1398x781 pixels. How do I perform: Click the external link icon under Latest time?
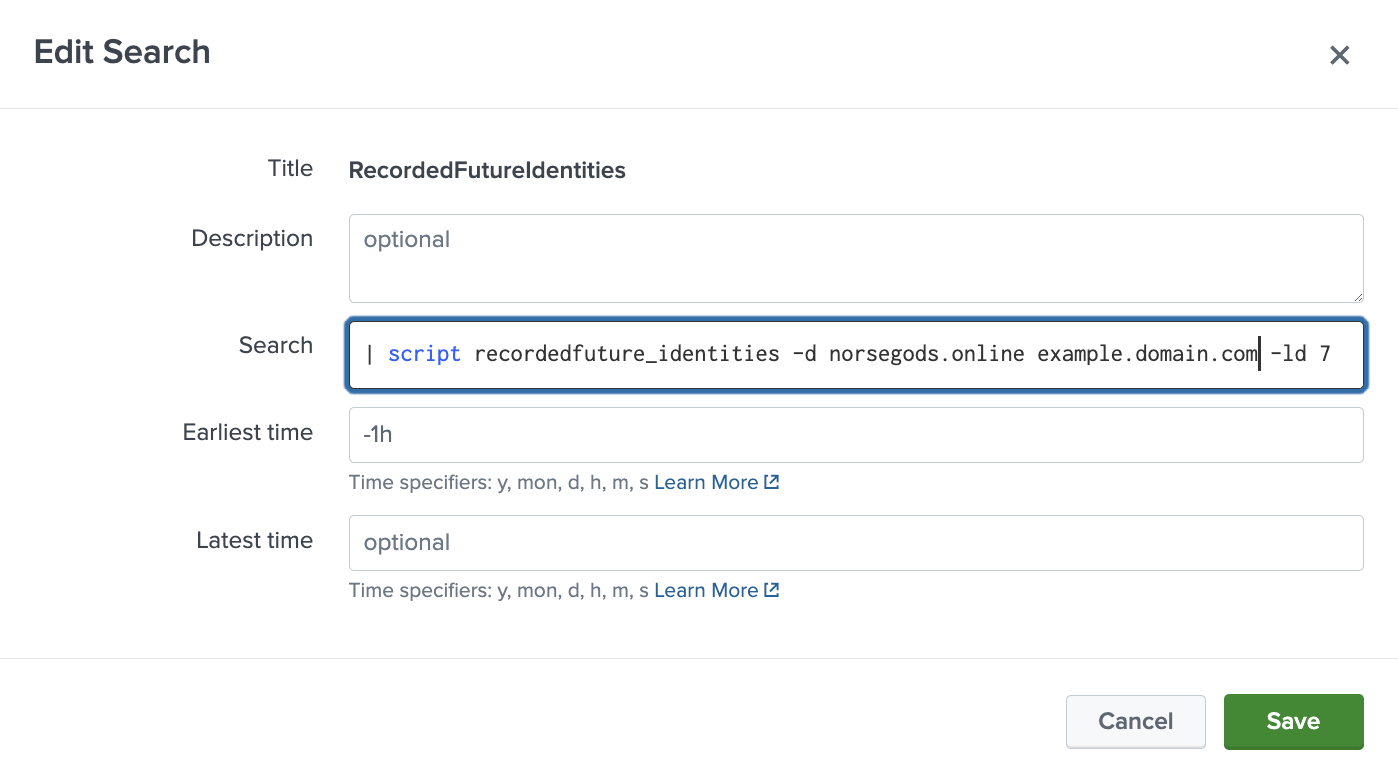(x=771, y=590)
